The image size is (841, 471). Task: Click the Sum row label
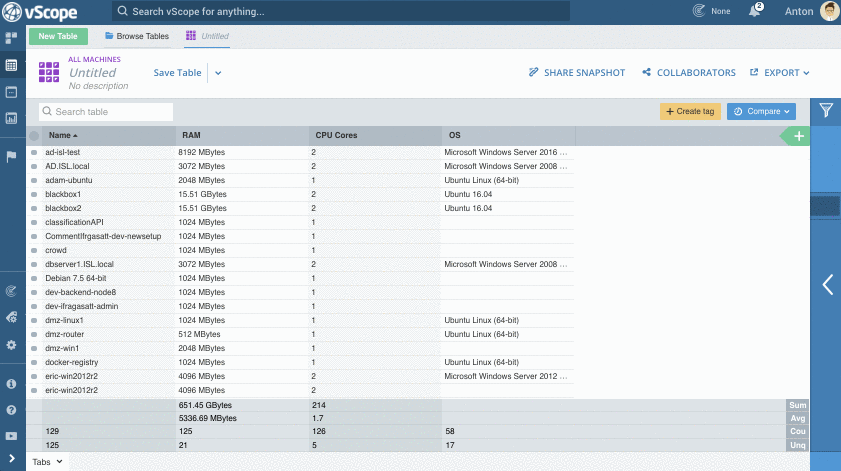[x=797, y=406]
